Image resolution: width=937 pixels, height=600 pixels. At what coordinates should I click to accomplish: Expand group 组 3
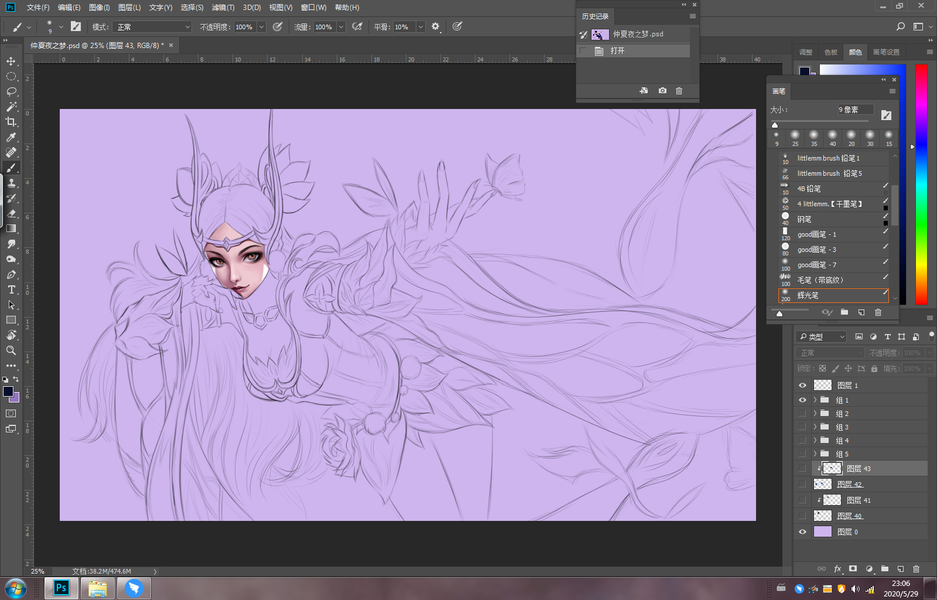[x=814, y=427]
